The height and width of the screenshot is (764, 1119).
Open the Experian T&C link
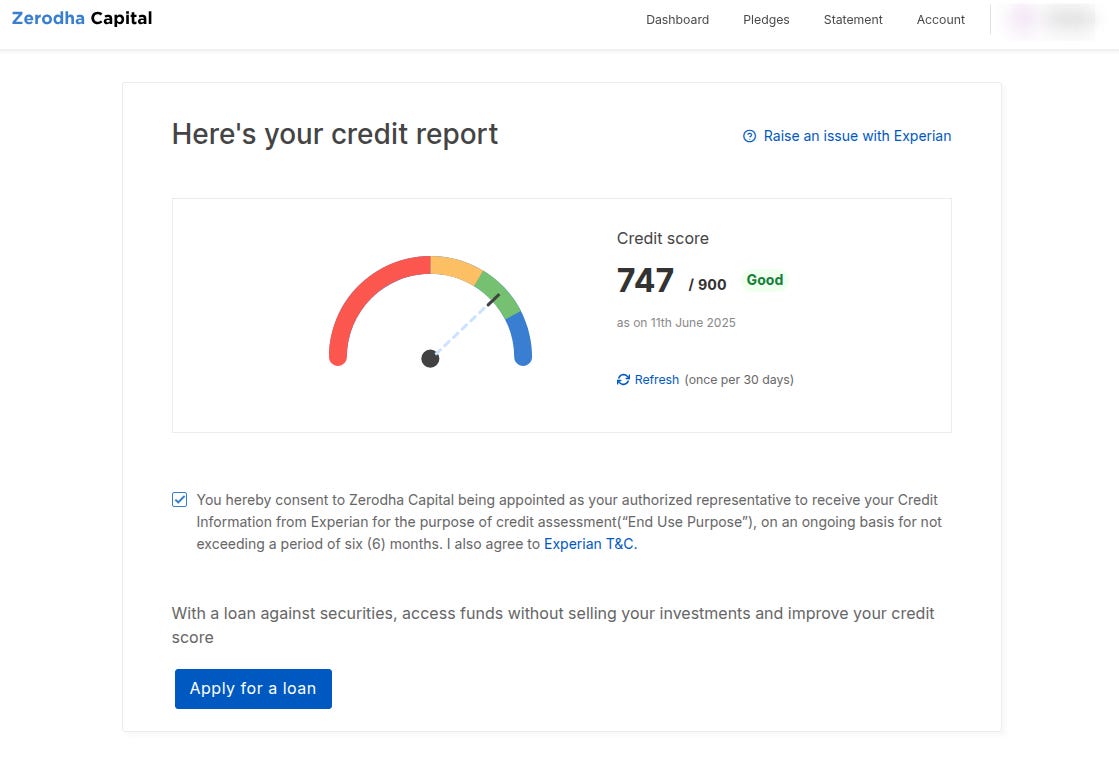[589, 544]
